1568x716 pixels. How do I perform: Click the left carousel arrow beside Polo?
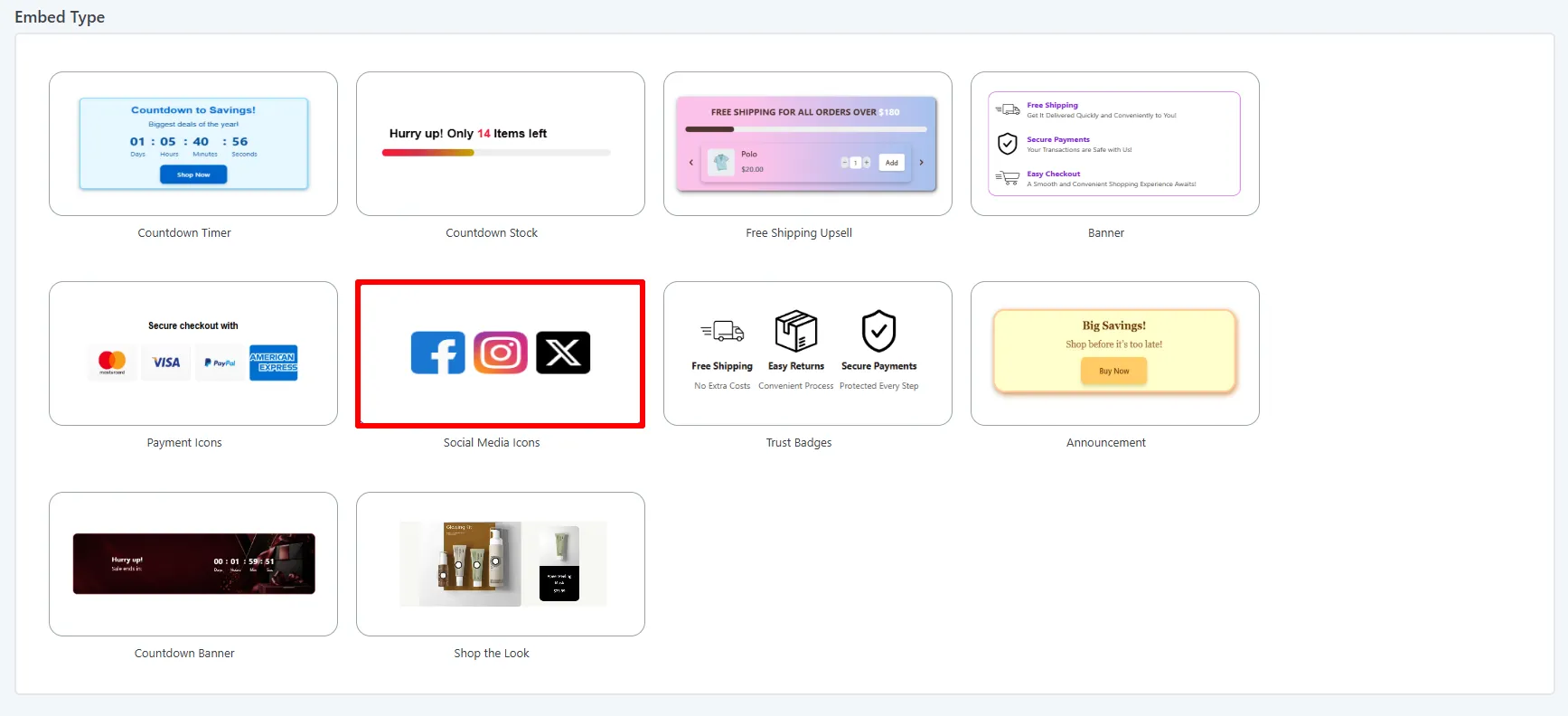click(x=691, y=163)
